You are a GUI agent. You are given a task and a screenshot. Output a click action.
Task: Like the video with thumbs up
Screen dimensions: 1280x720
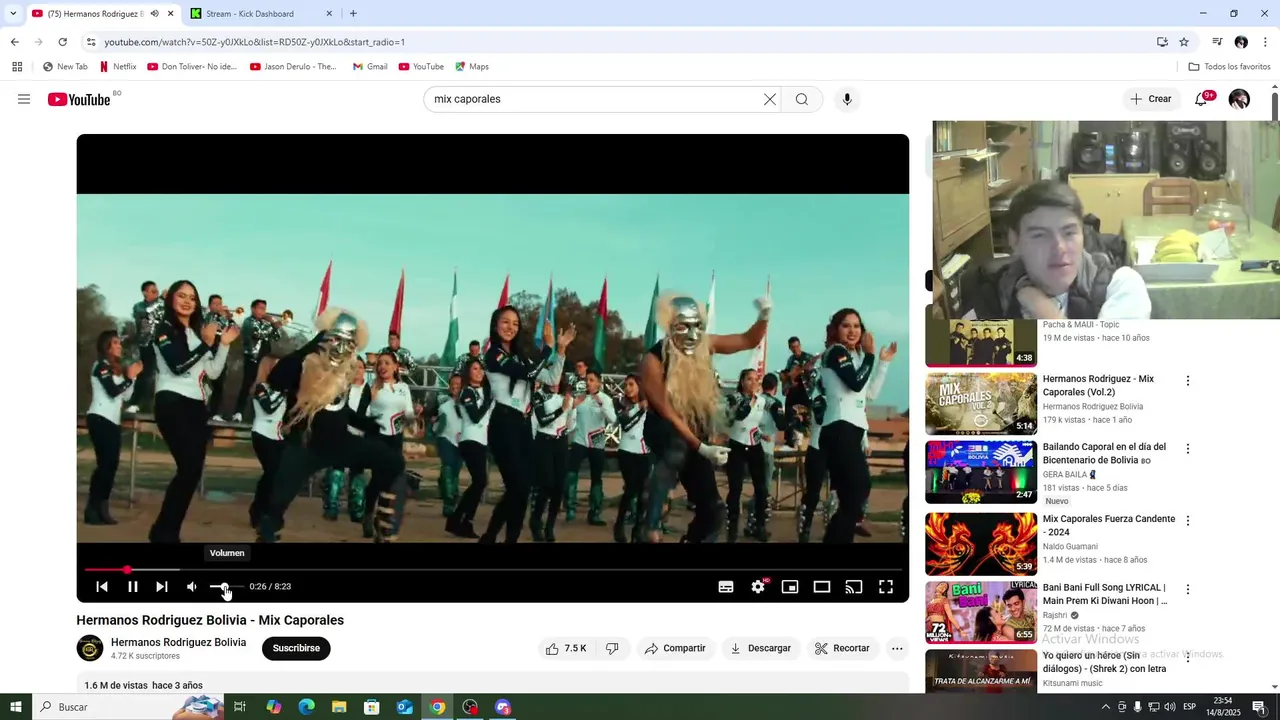566,648
